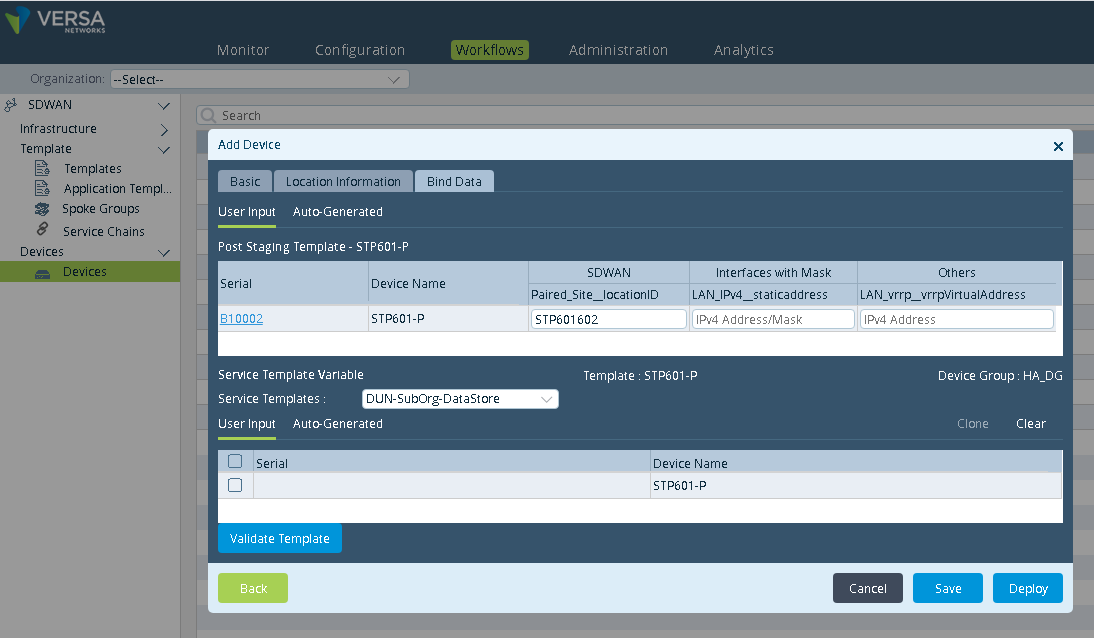The height and width of the screenshot is (638, 1094).
Task: Click the Back button
Action: (x=253, y=588)
